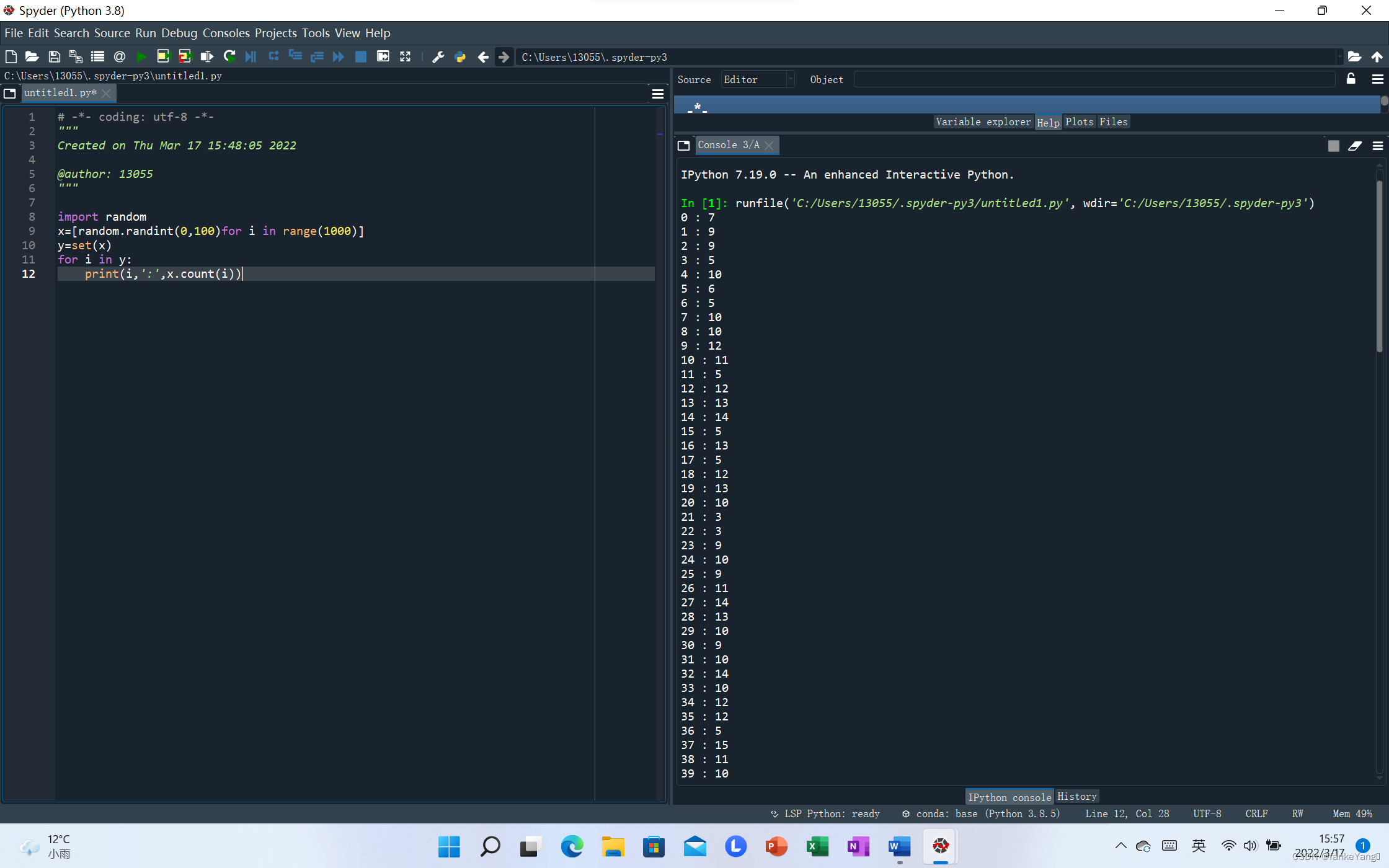The width and height of the screenshot is (1389, 868).
Task: Click the Save file icon
Action: (54, 57)
